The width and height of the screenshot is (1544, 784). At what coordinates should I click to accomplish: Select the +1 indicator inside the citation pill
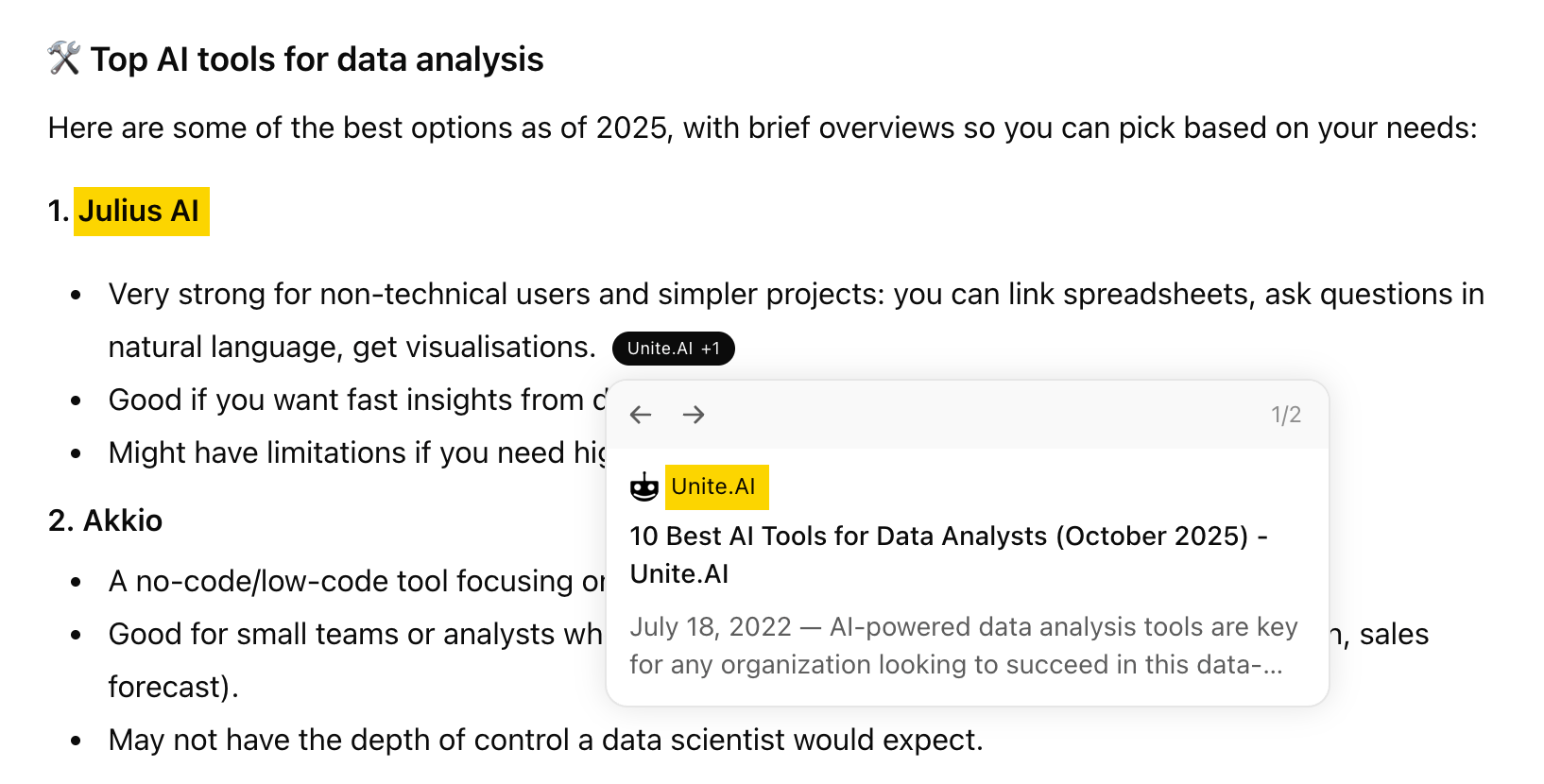pyautogui.click(x=712, y=349)
